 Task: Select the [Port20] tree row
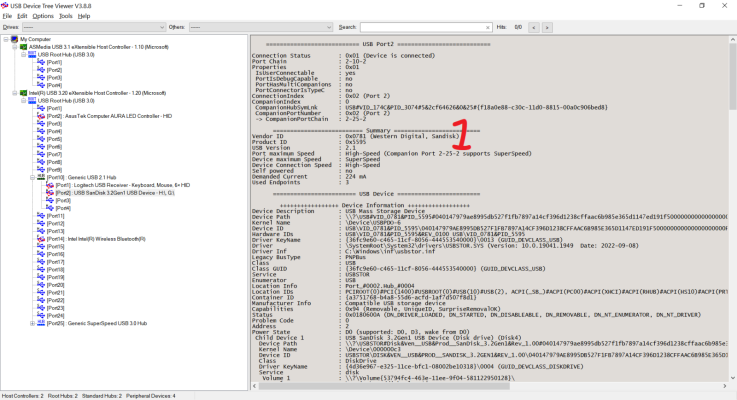point(55,285)
